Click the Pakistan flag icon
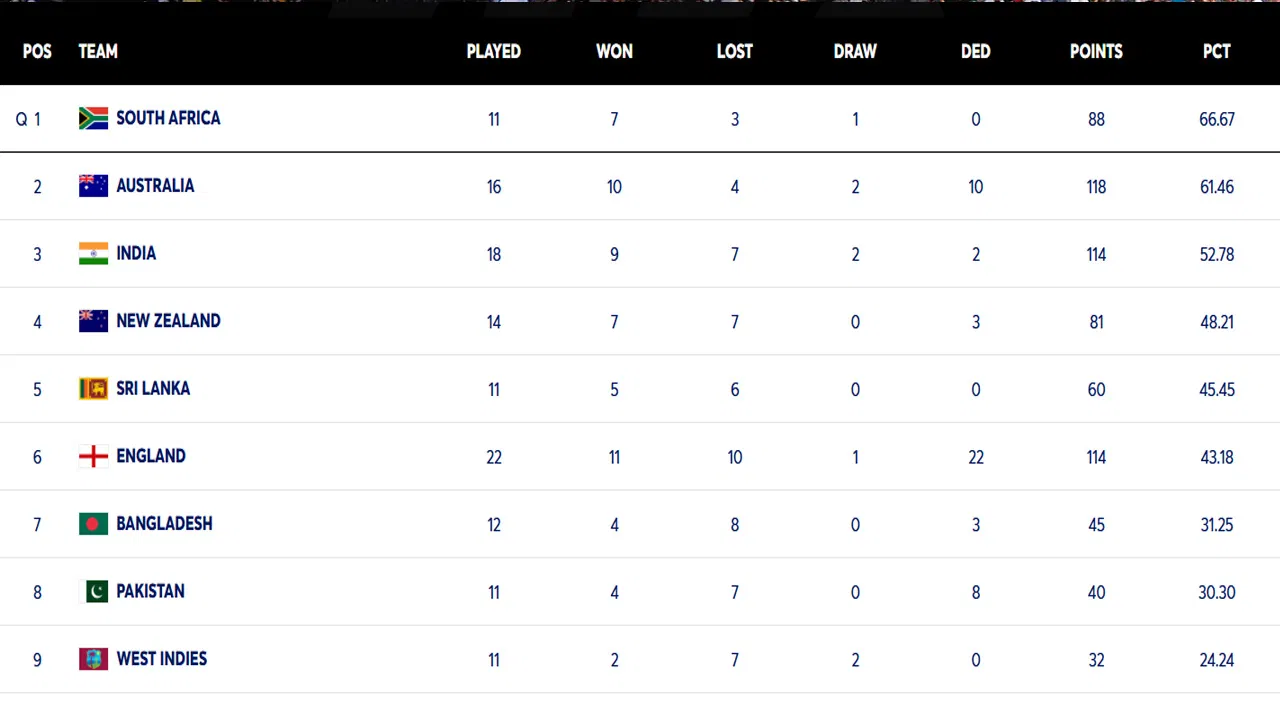This screenshot has width=1280, height=720. coord(93,591)
